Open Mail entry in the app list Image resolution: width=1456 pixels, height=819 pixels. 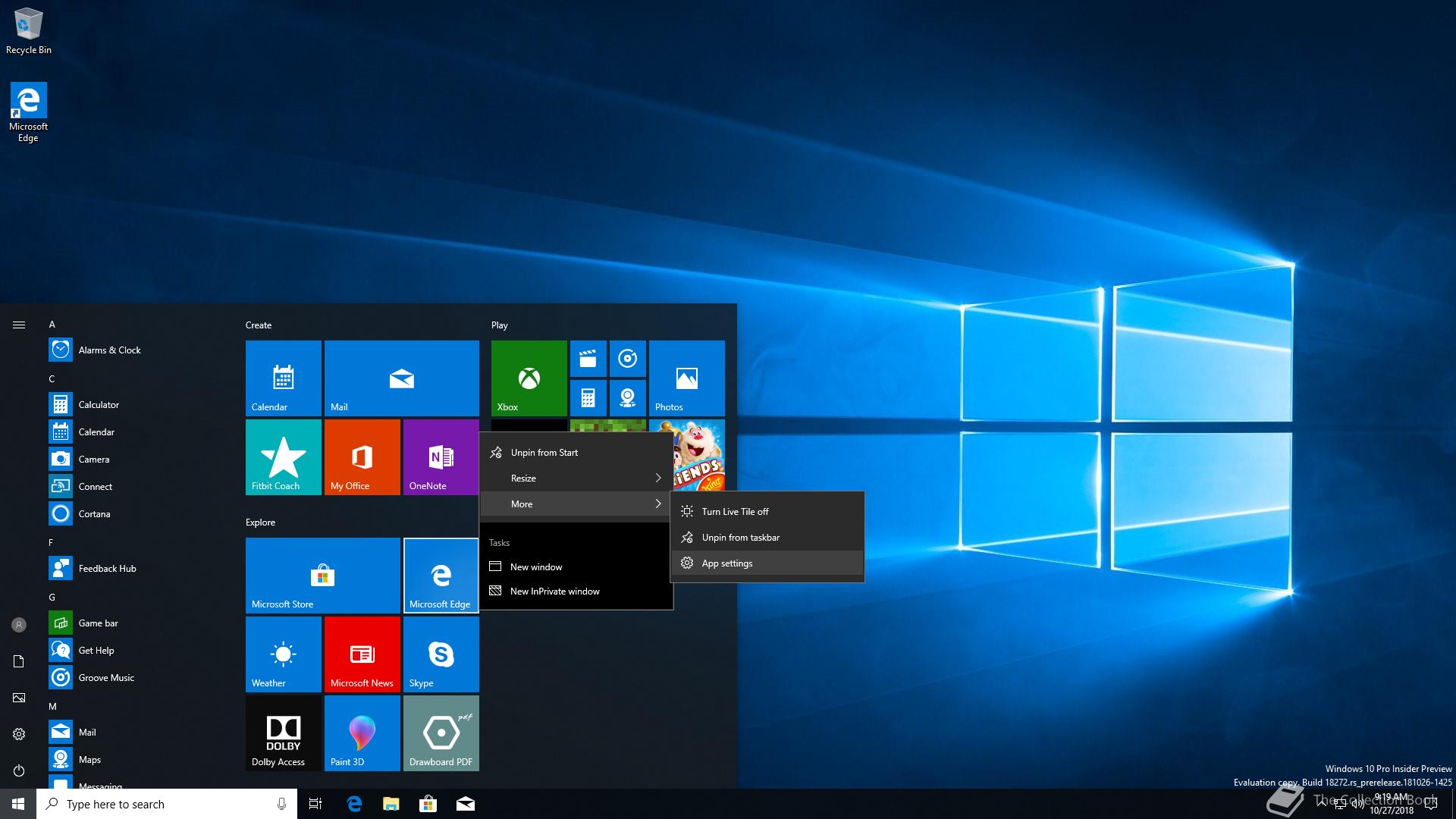(136, 733)
